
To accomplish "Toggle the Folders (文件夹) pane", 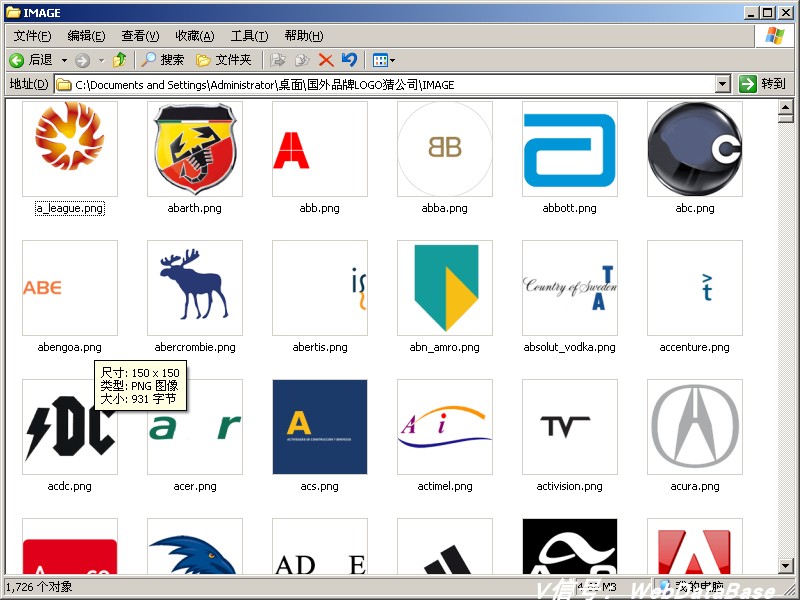I will (224, 60).
